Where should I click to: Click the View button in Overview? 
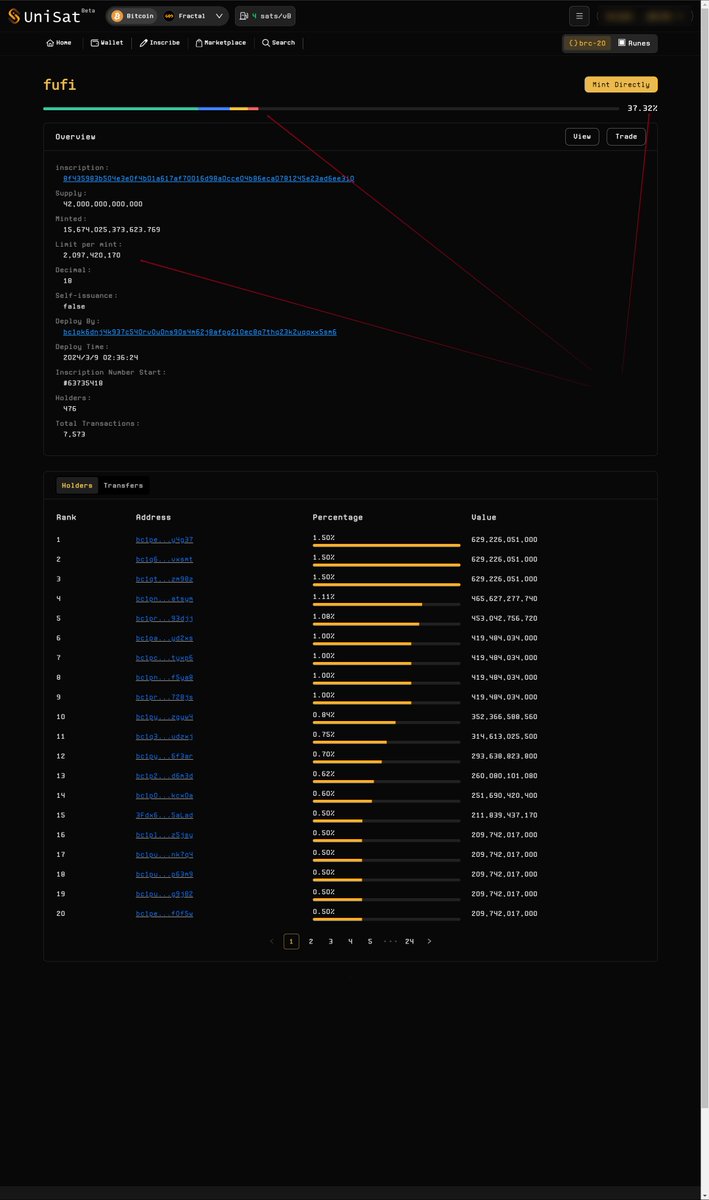click(582, 136)
